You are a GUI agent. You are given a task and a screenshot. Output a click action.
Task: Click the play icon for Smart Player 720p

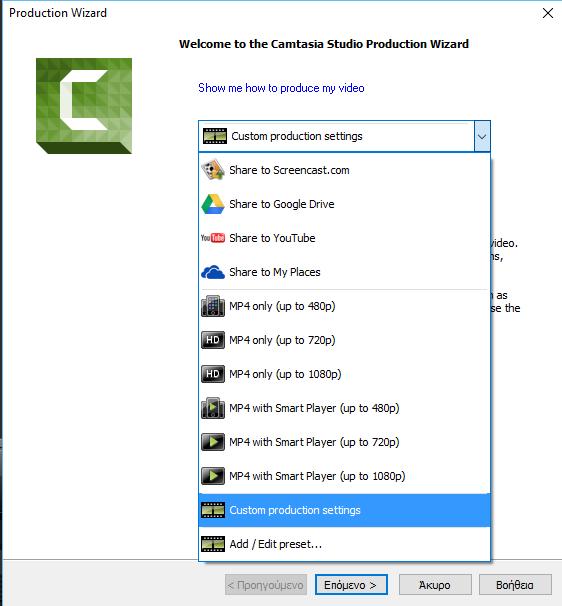213,442
